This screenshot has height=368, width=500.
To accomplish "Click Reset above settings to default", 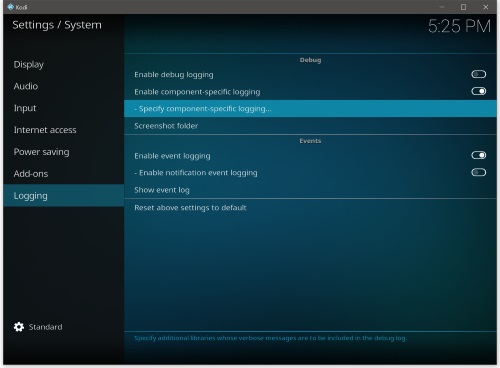I will click(x=310, y=208).
